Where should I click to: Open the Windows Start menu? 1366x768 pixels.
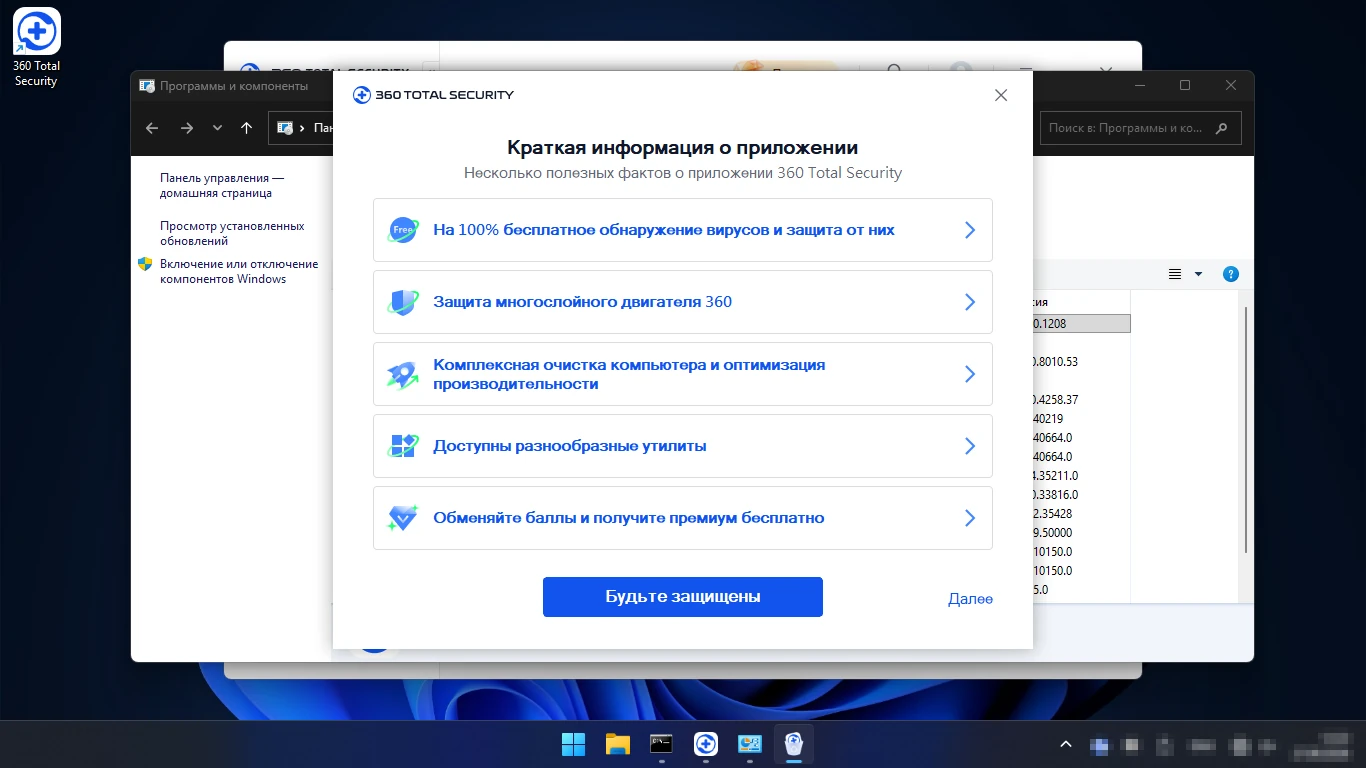574,744
